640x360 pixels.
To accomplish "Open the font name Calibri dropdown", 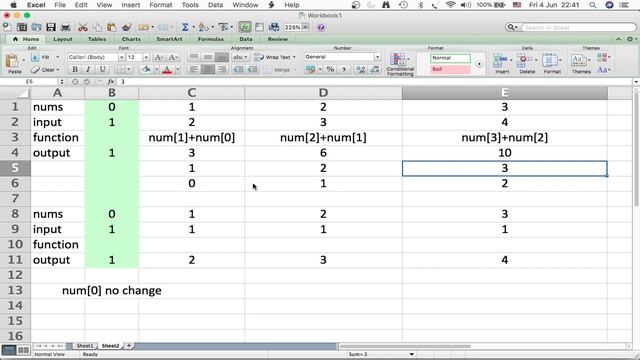I will coord(121,58).
